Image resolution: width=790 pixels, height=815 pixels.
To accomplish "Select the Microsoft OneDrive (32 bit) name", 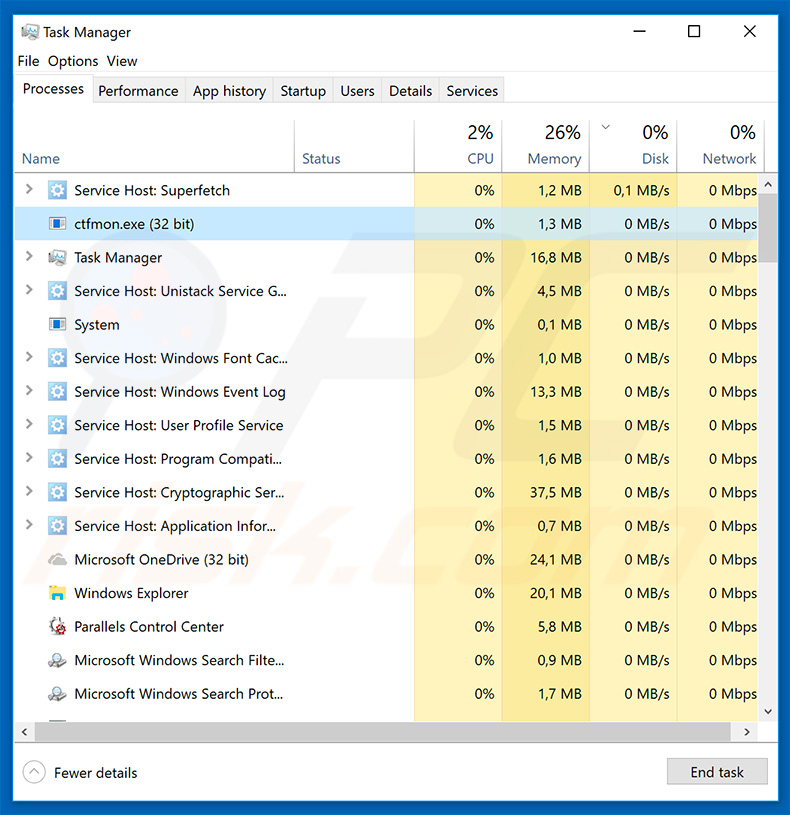I will [161, 560].
